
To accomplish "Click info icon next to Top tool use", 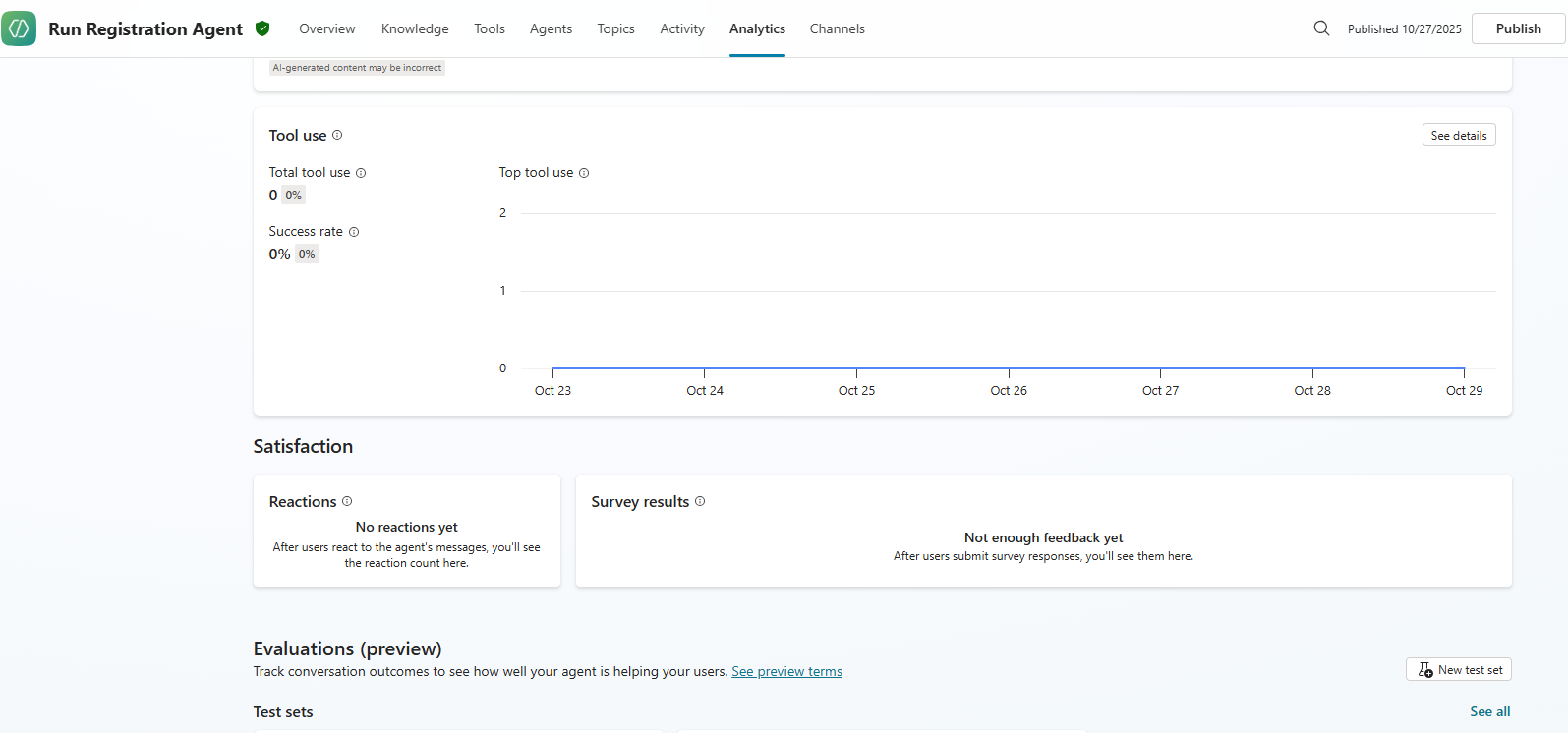I will pos(584,173).
